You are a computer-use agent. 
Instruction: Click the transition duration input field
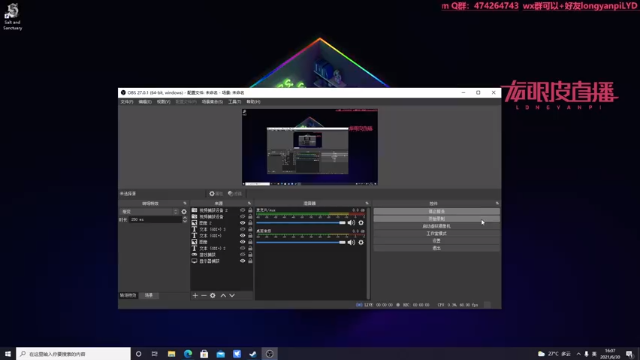click(x=155, y=220)
